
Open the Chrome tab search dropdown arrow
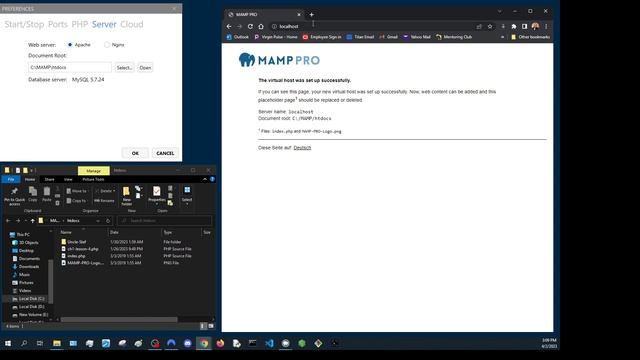click(x=500, y=11)
